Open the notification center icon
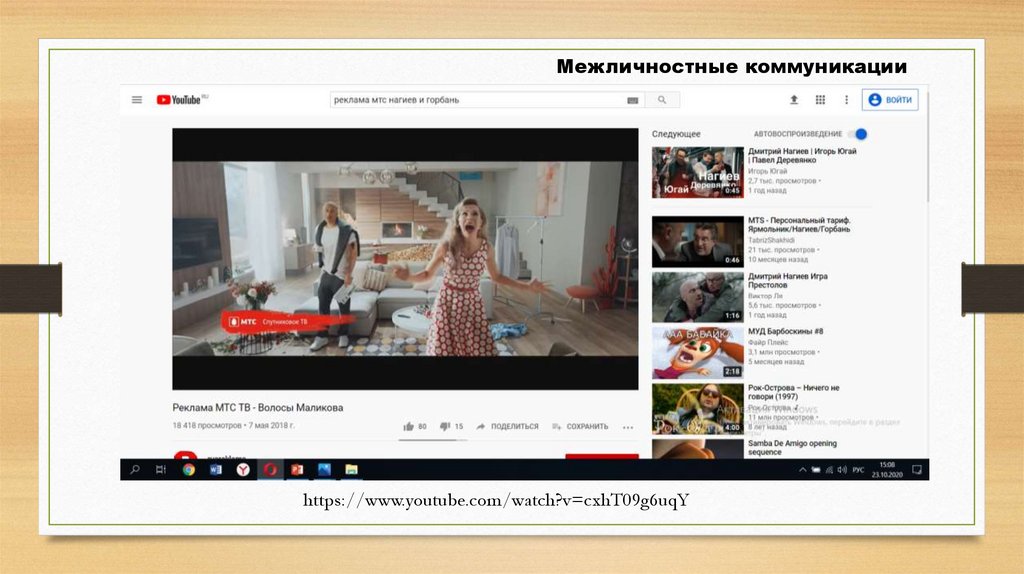1024x574 pixels. point(916,470)
